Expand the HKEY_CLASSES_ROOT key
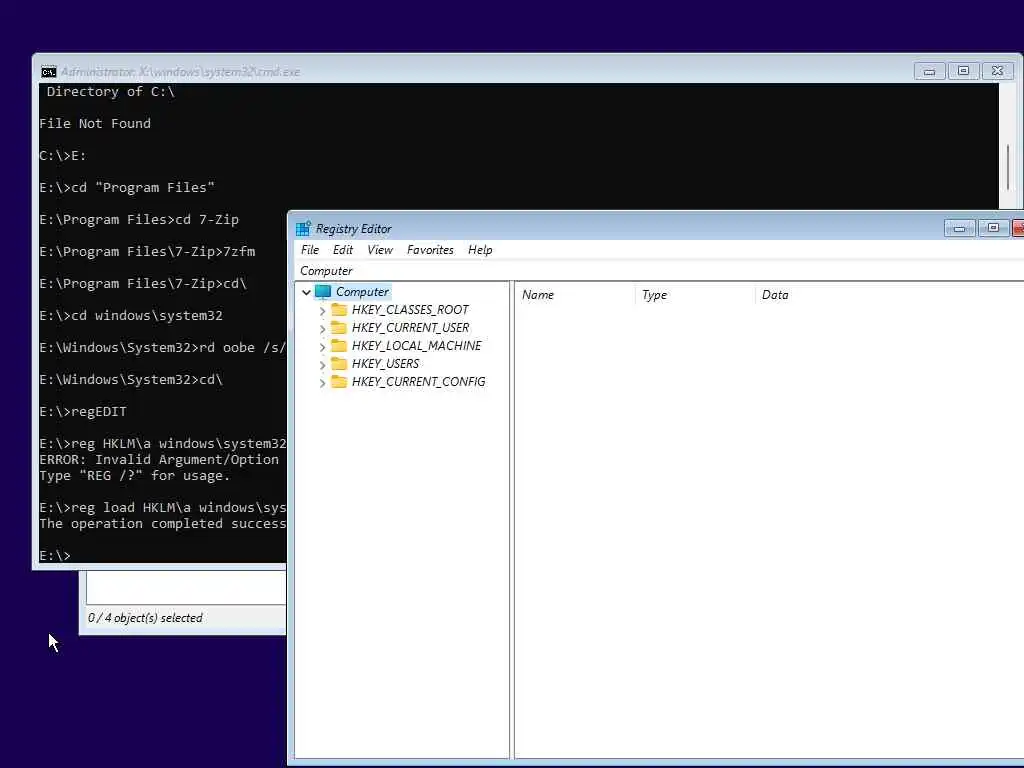The height and width of the screenshot is (768, 1024). [323, 311]
